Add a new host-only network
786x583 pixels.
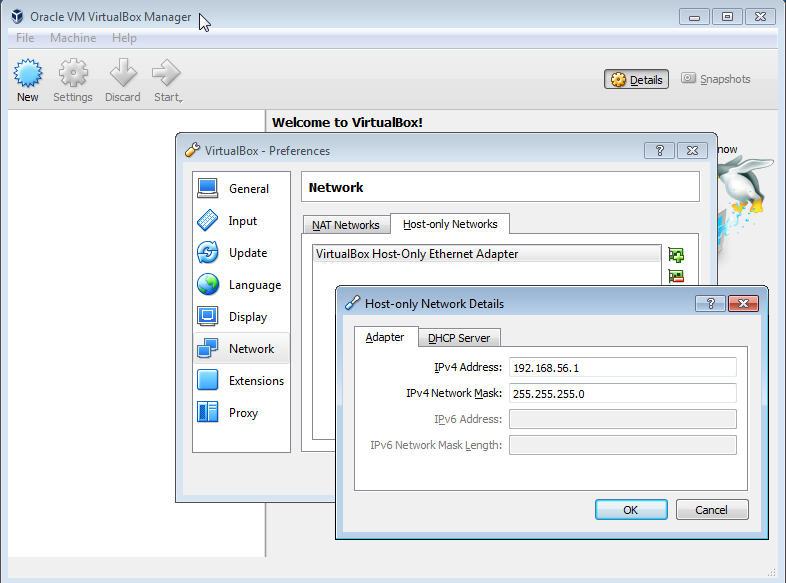click(676, 255)
